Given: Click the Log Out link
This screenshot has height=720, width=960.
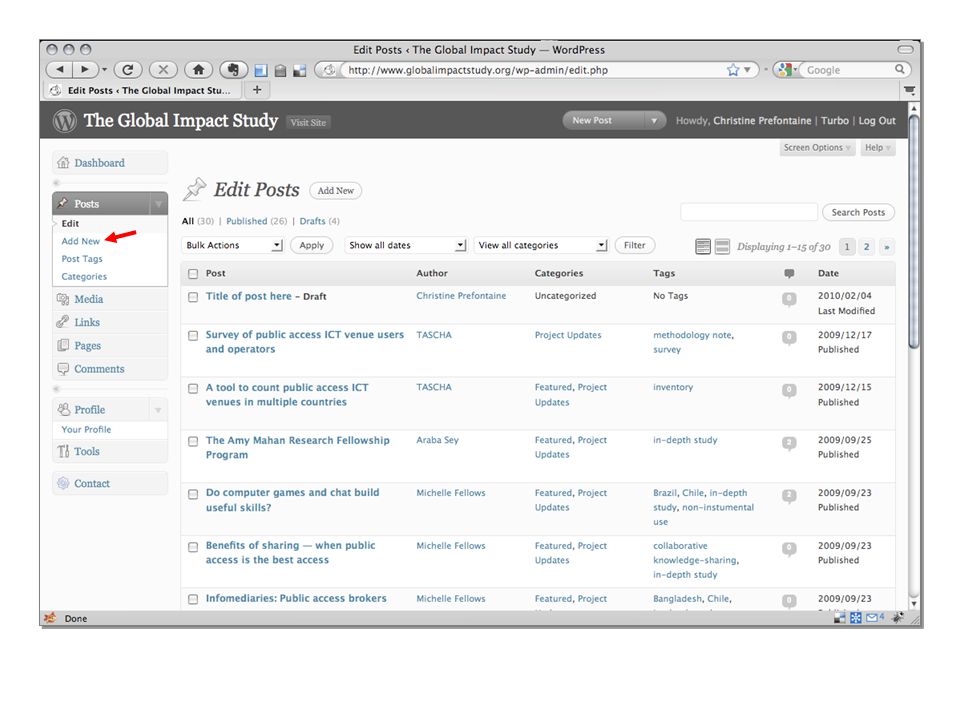Looking at the screenshot, I should [x=877, y=121].
